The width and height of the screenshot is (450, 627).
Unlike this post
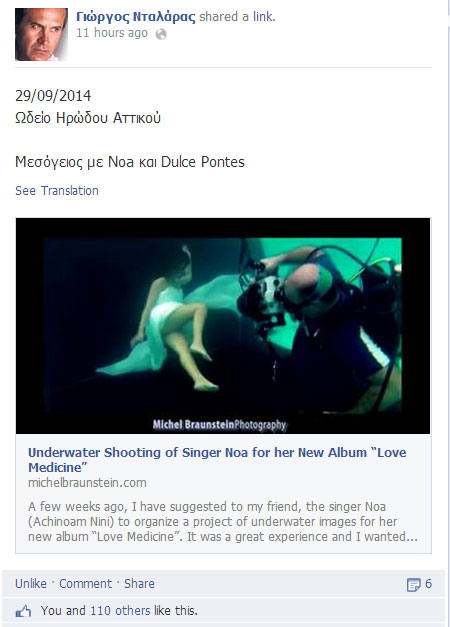point(31,583)
